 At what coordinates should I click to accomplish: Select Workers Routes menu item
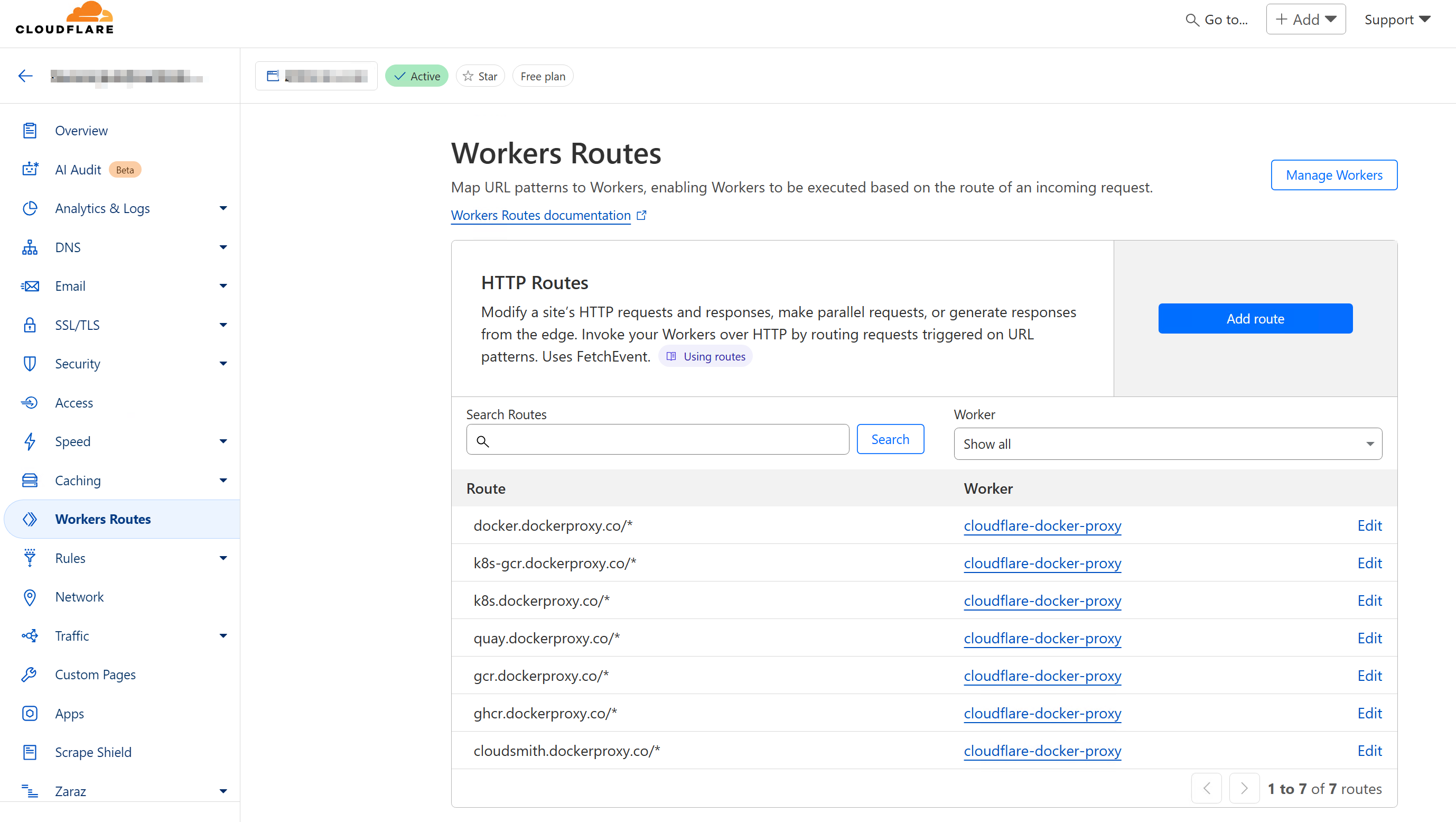tap(122, 519)
